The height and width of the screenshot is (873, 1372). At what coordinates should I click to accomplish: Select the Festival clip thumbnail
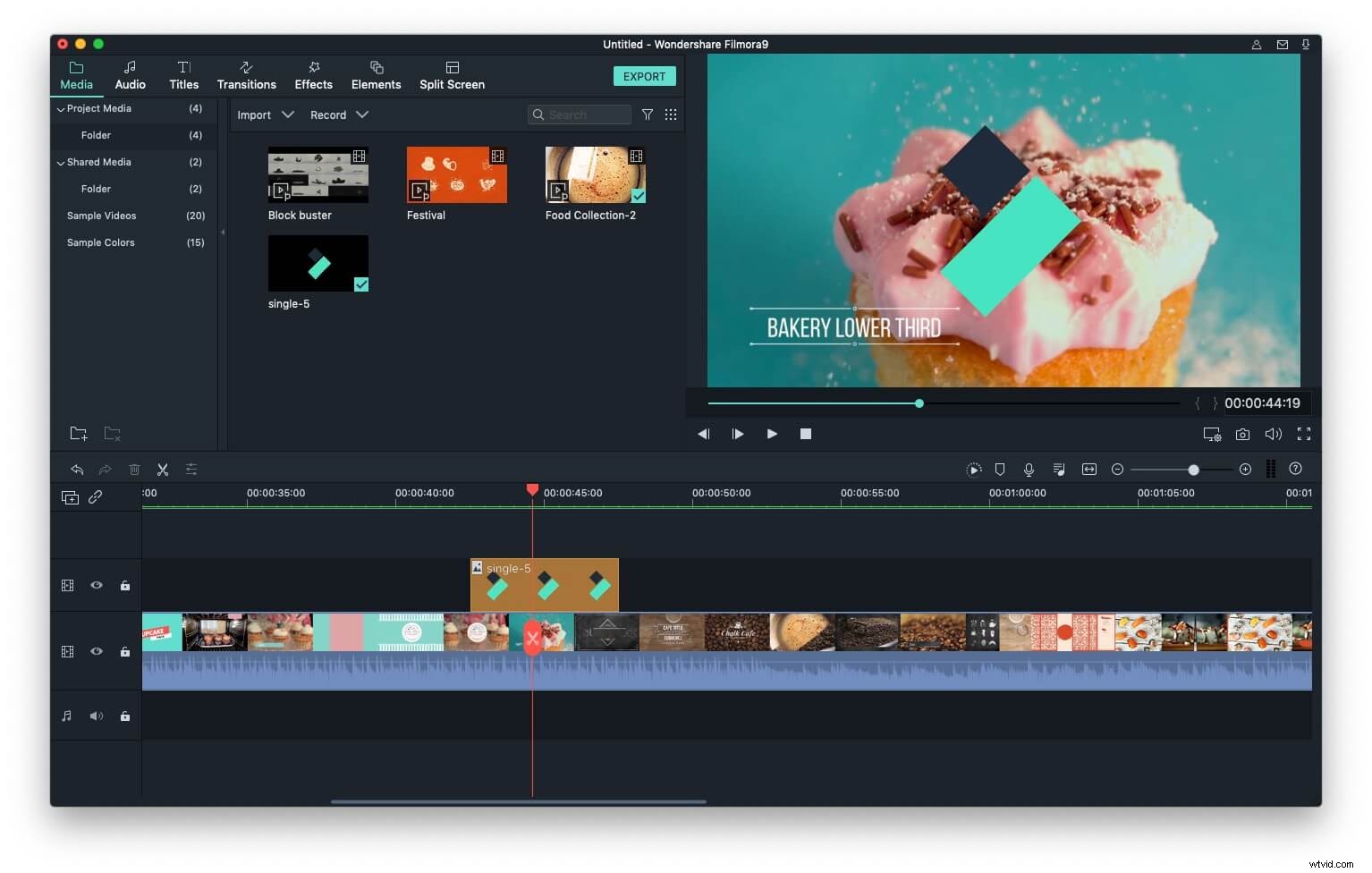coord(456,175)
